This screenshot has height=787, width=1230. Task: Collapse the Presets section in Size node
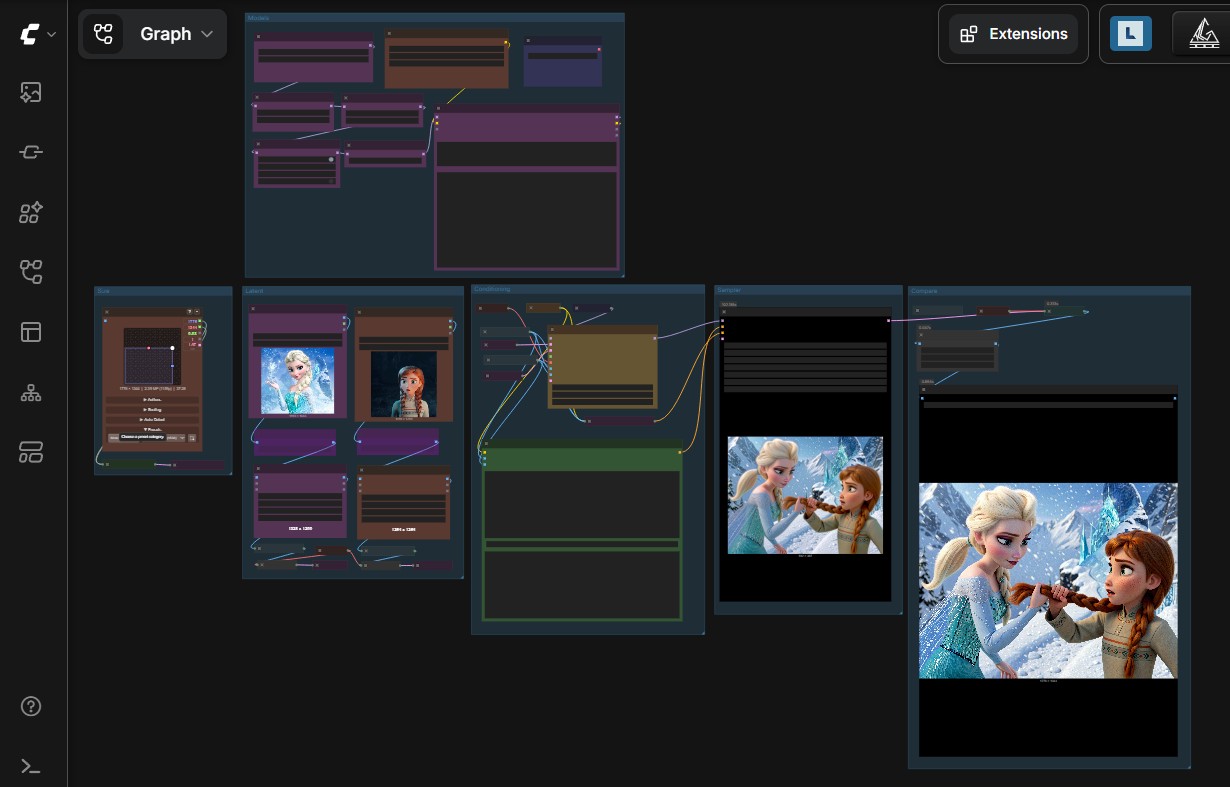[152, 430]
